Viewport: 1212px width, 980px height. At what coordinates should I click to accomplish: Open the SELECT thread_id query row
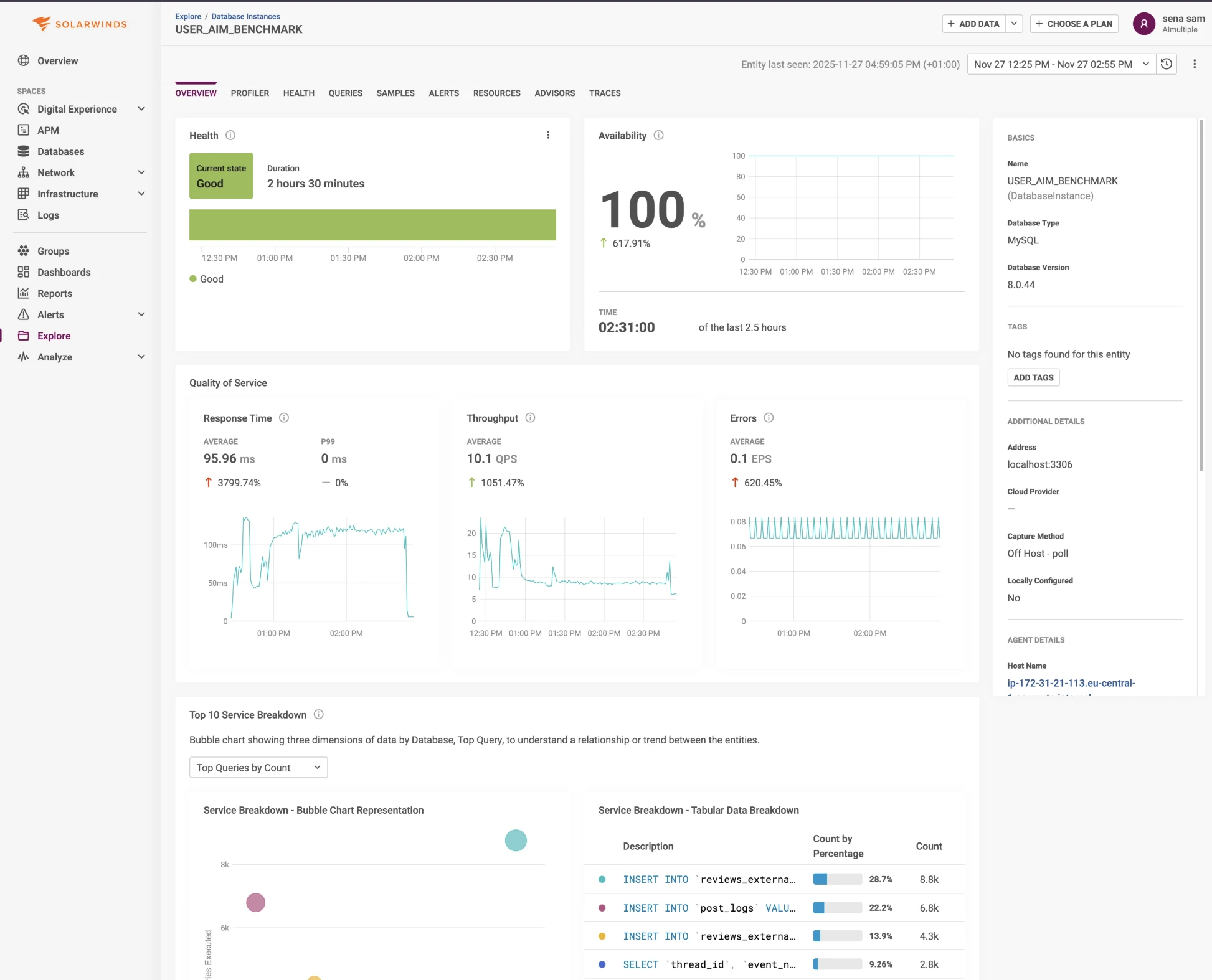[774, 964]
